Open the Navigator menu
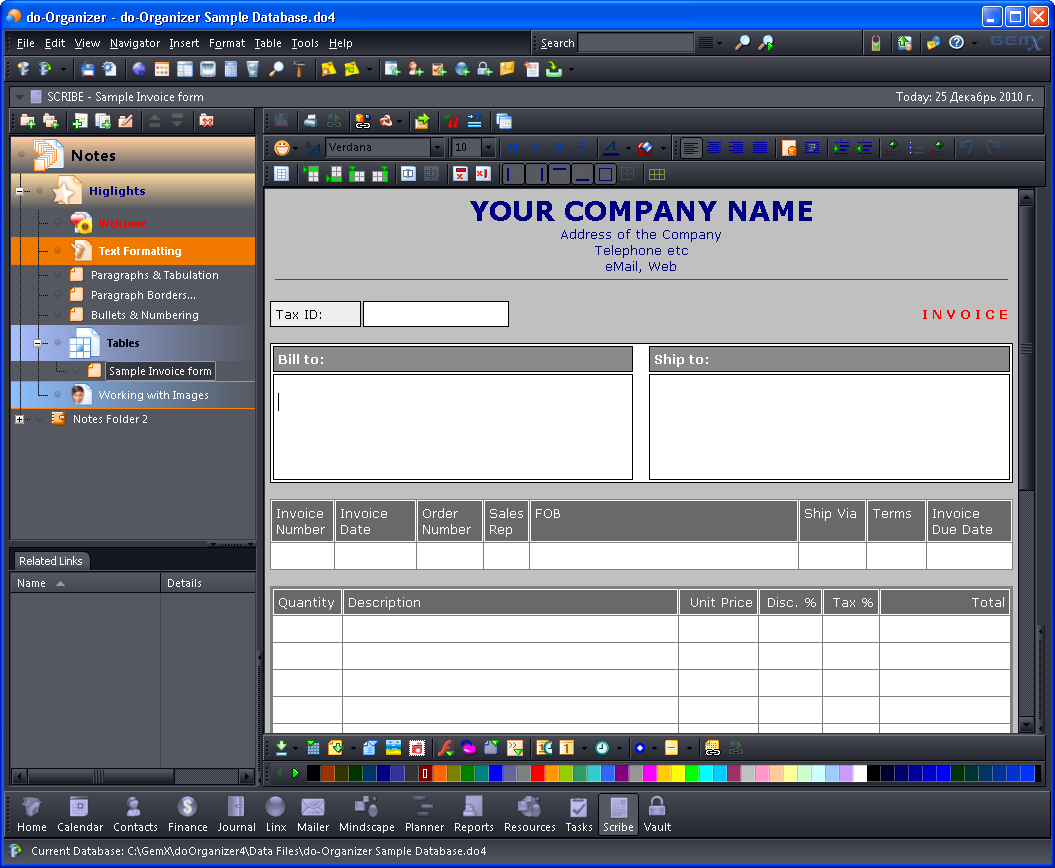Image resolution: width=1055 pixels, height=868 pixels. pos(135,43)
